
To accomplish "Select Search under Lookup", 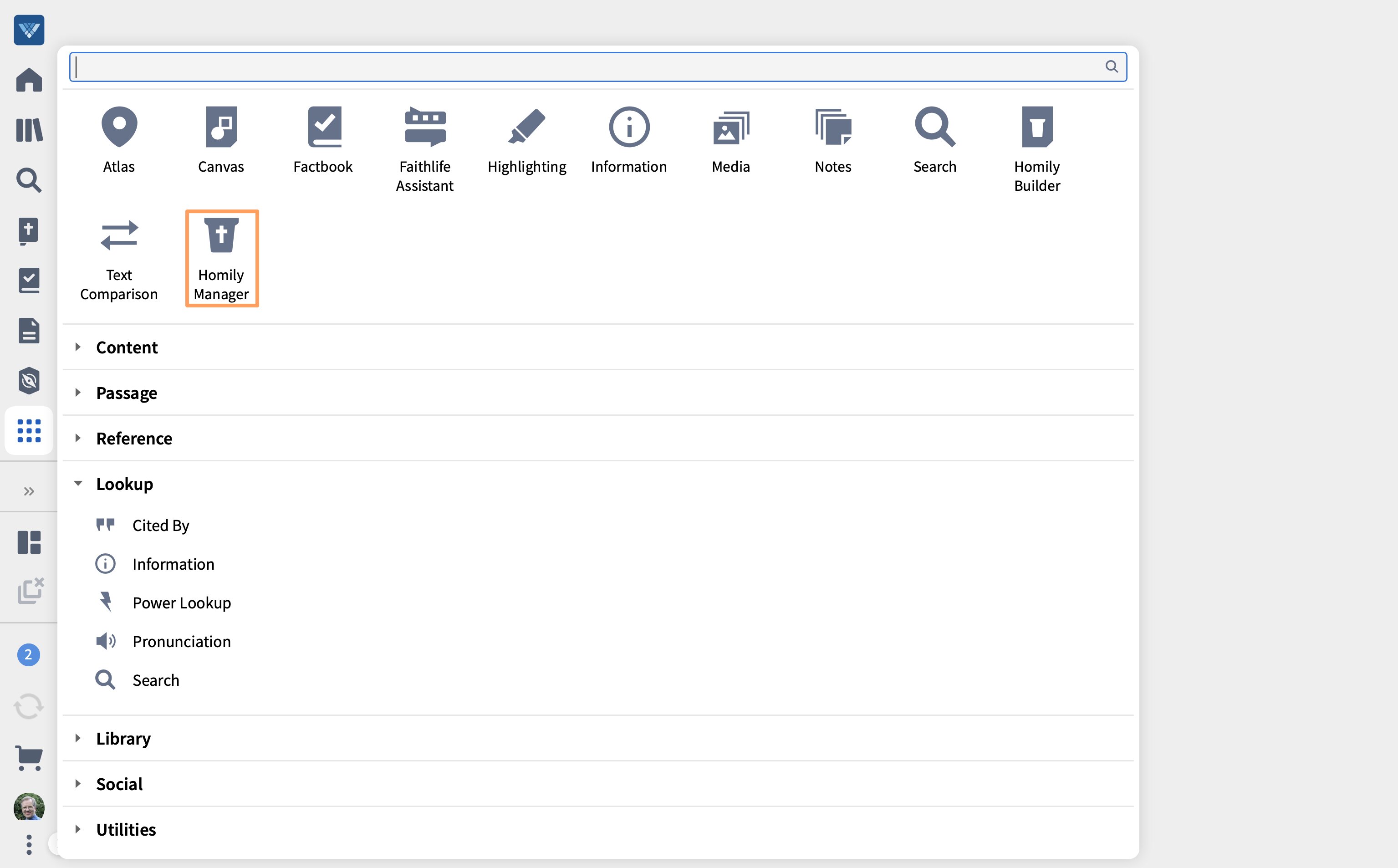I will (x=138, y=680).
